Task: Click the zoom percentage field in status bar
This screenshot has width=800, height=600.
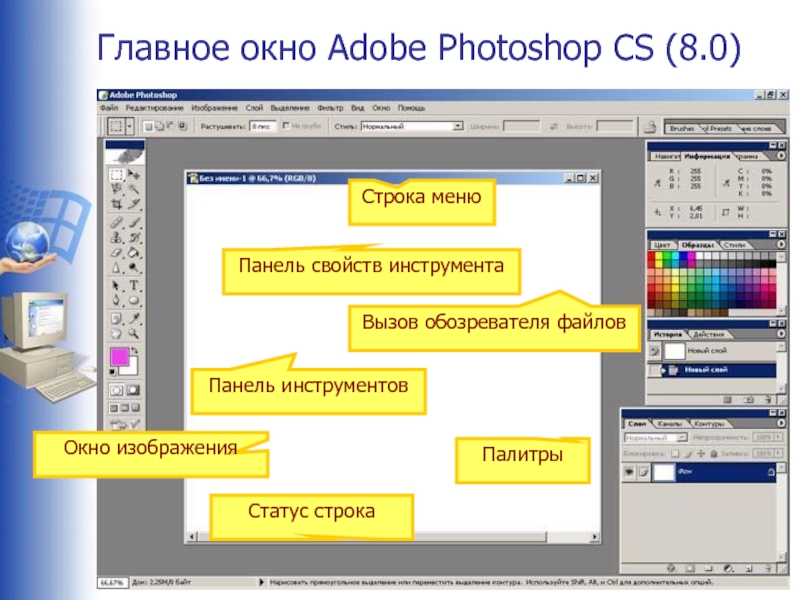Action: click(112, 583)
